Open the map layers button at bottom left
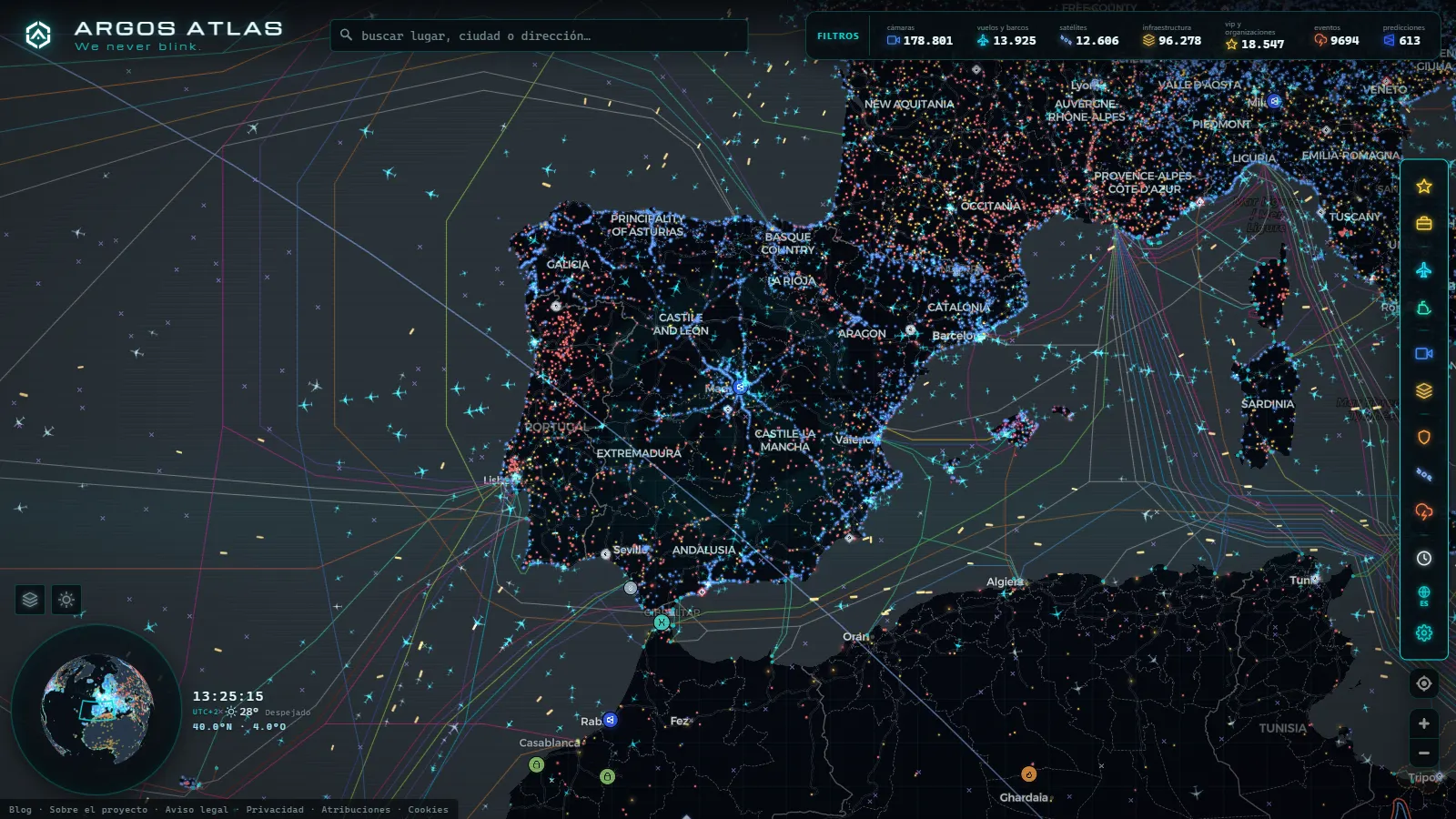Screen dimensions: 1456x819 point(30,600)
